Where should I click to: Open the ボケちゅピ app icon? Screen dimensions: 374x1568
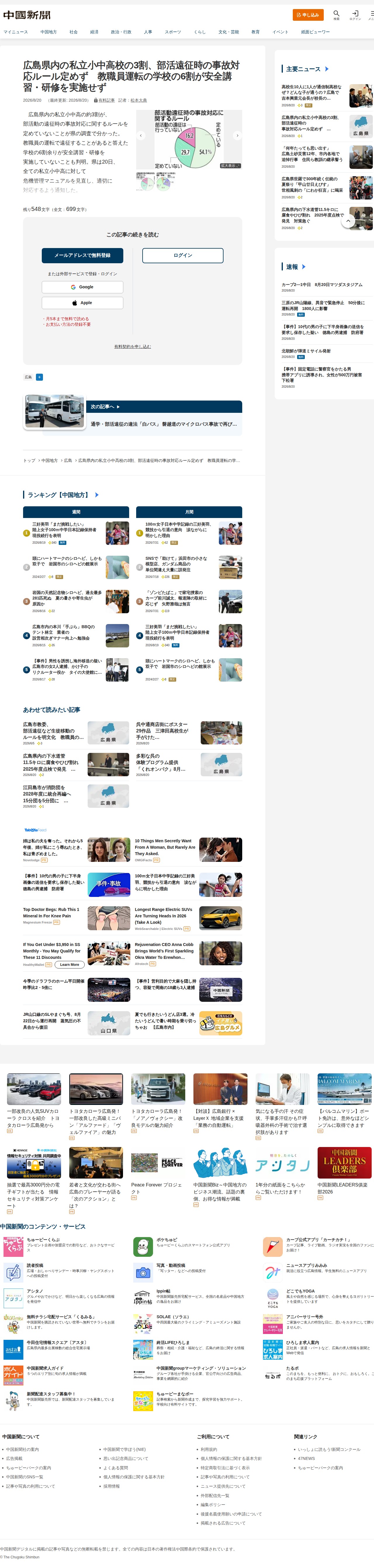(143, 1246)
